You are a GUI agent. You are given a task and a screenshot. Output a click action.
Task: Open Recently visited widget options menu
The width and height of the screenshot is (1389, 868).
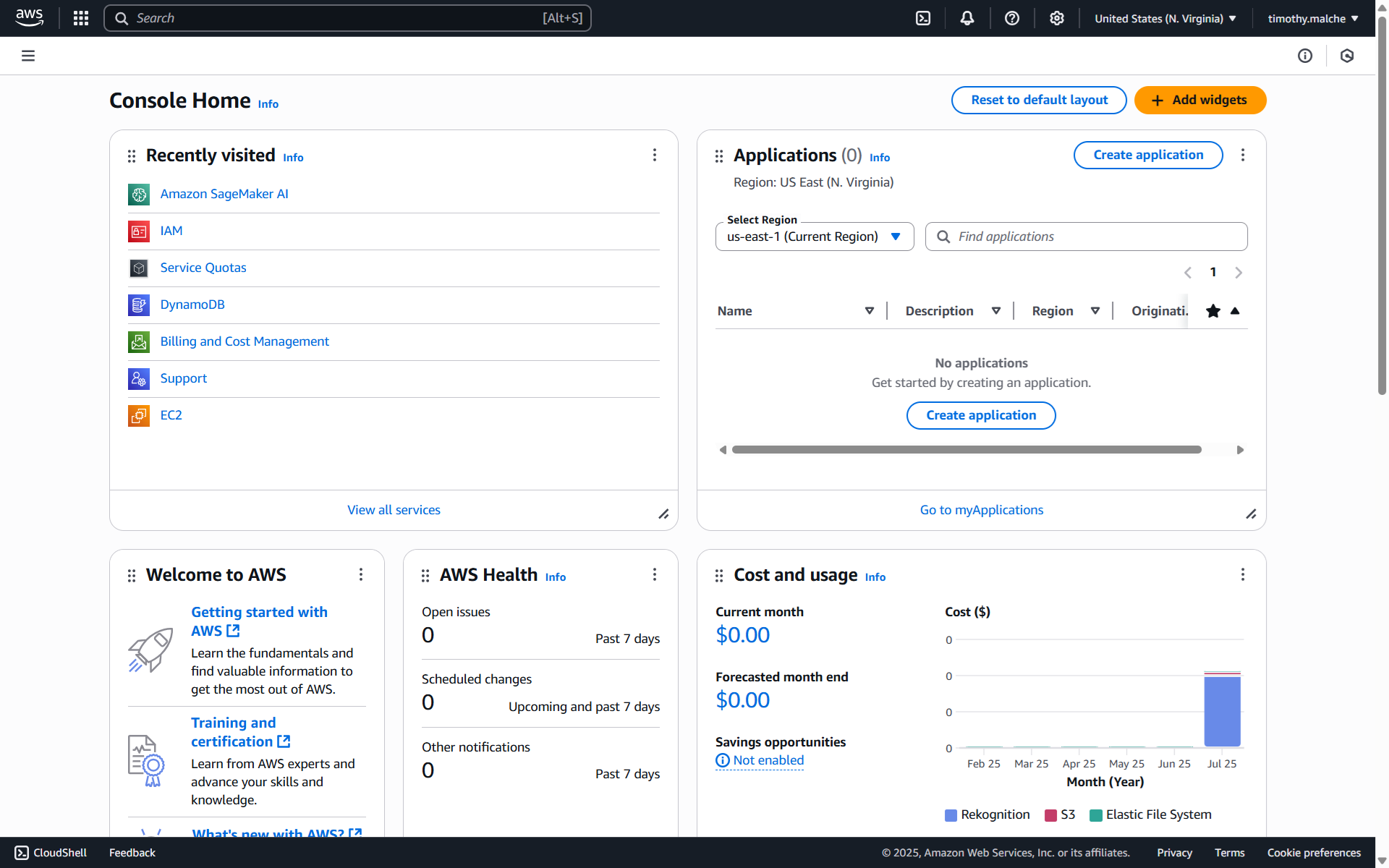tap(655, 155)
